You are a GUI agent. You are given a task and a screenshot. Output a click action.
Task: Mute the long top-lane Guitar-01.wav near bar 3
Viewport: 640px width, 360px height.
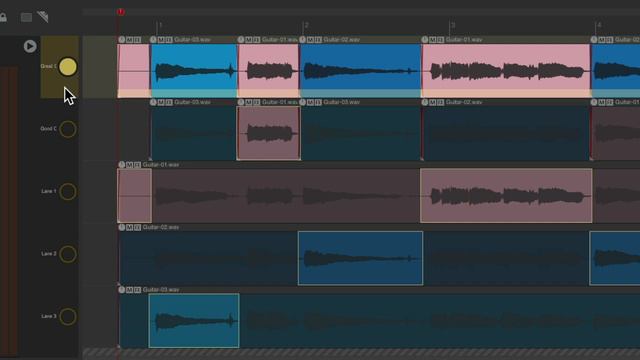pyautogui.click(x=433, y=40)
